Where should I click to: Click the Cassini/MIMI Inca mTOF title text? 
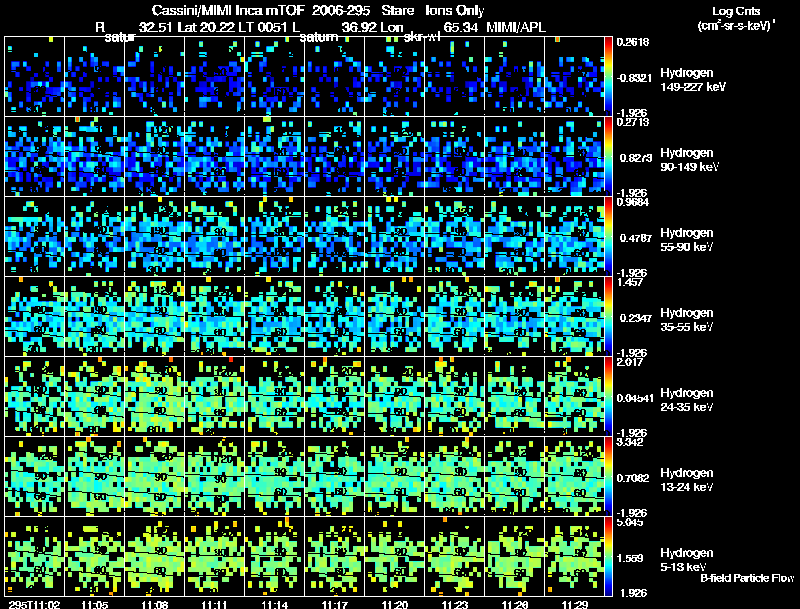point(228,10)
